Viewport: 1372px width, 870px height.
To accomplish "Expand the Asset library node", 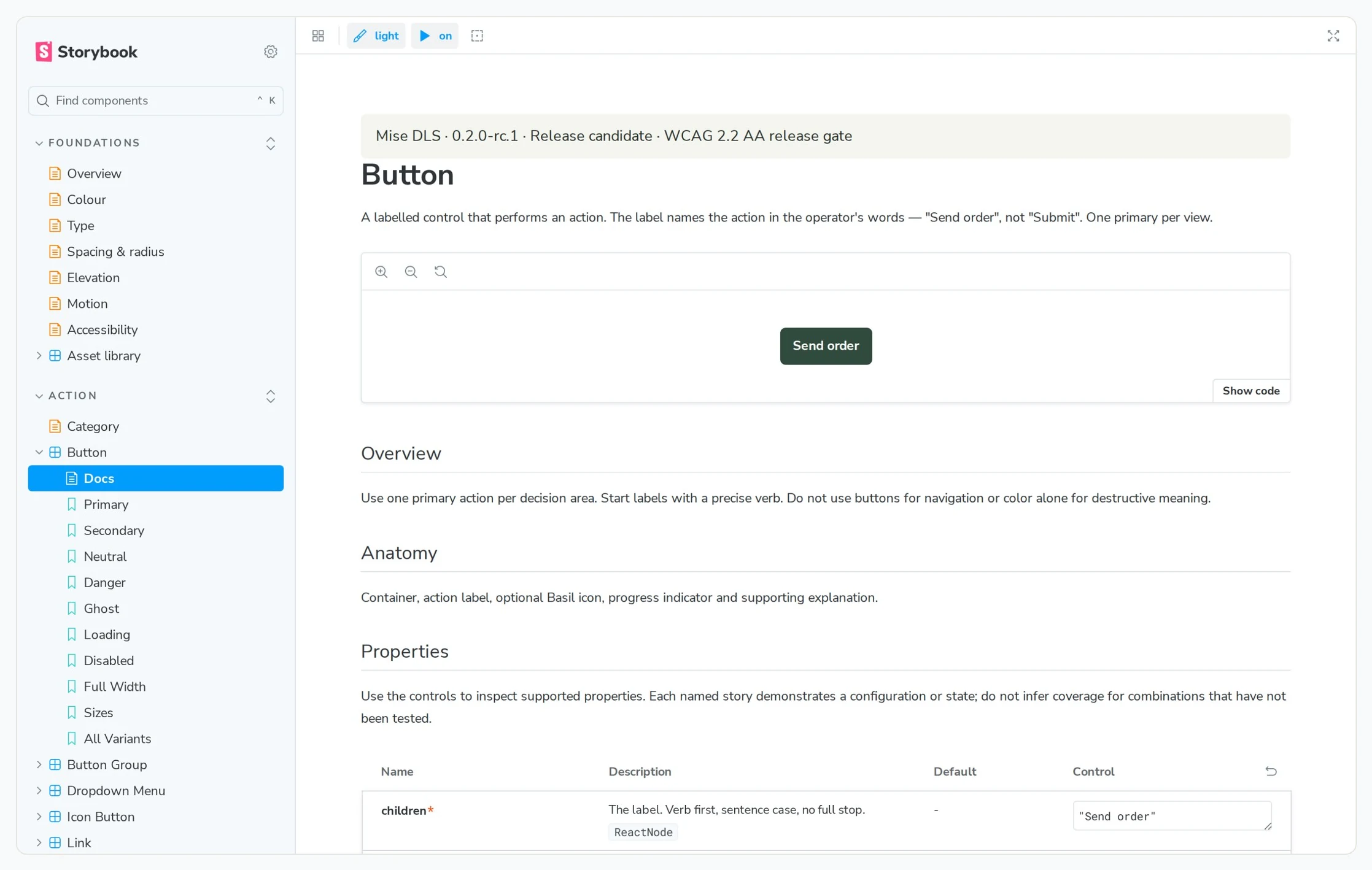I will (39, 356).
